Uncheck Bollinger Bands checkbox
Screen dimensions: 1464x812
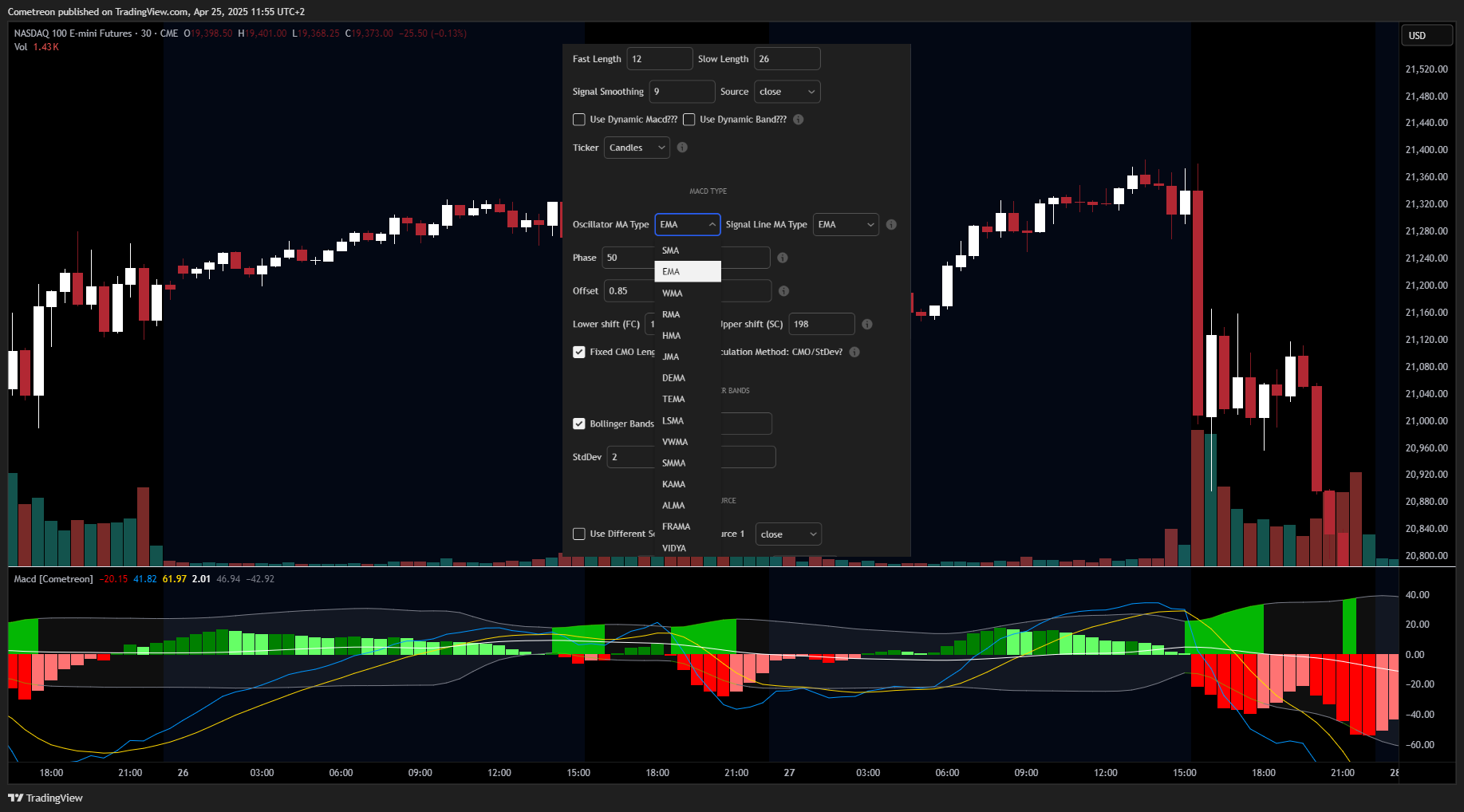pos(579,424)
